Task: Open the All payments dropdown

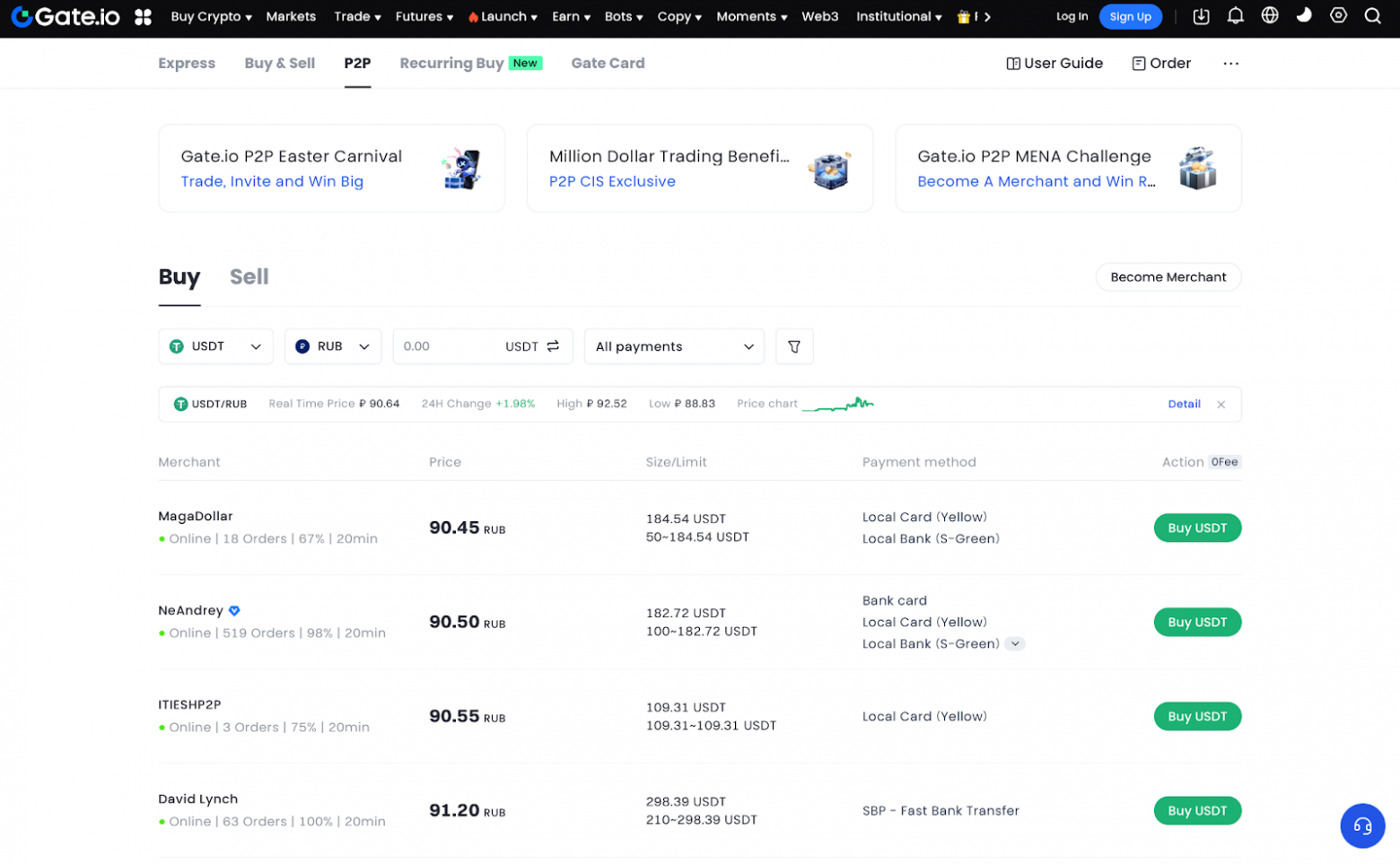Action: [x=674, y=346]
